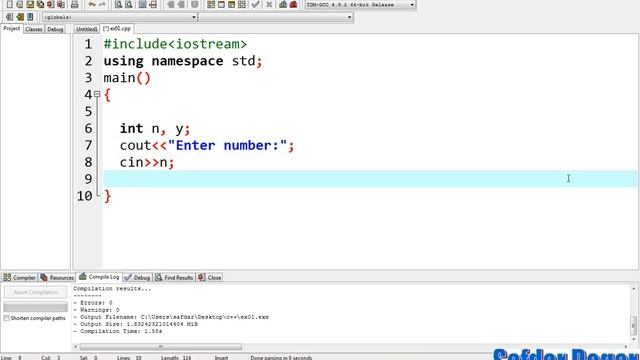This screenshot has width=640, height=360.
Task: Click the 'int n, y;' declaration line
Action: click(x=155, y=129)
